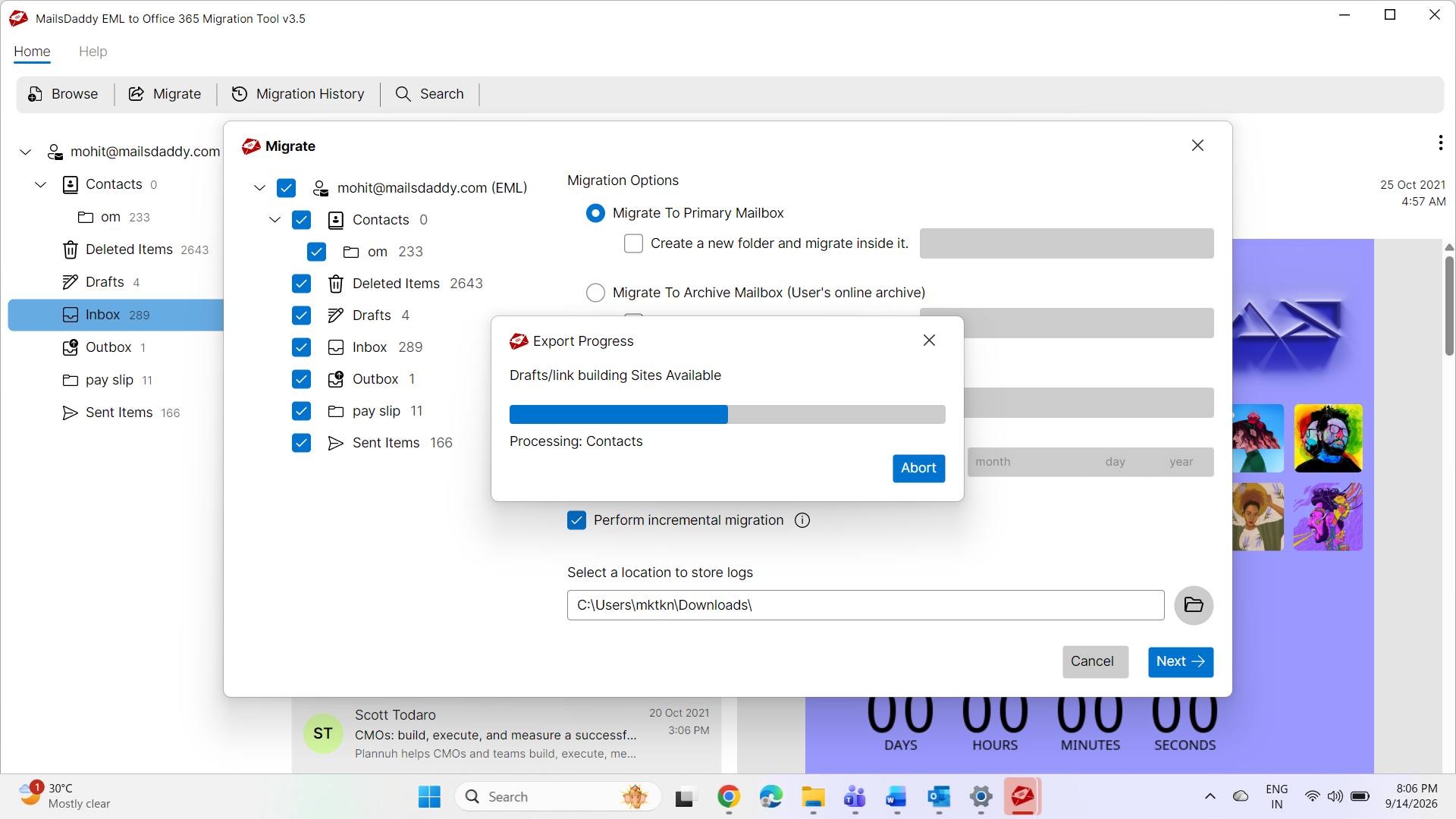1456x819 pixels.
Task: Open Word from the taskbar
Action: 896,797
